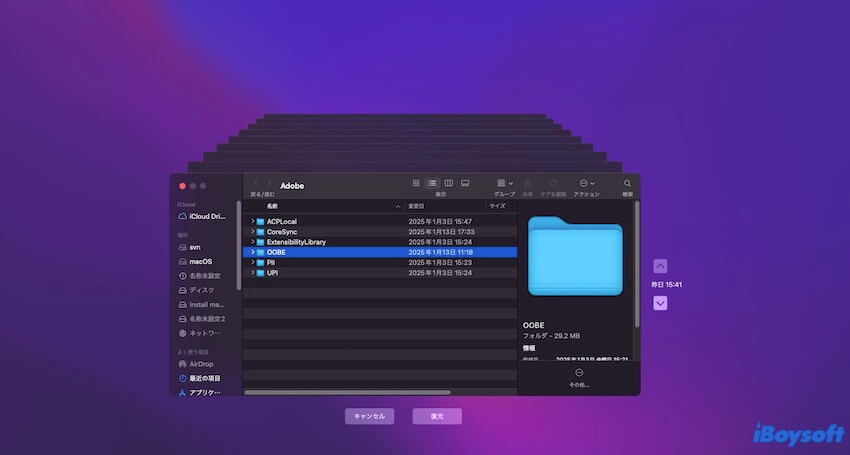Click the CoreSync date 2025年1月13日 17:33
Viewport: 850px width, 455px height.
tap(441, 232)
